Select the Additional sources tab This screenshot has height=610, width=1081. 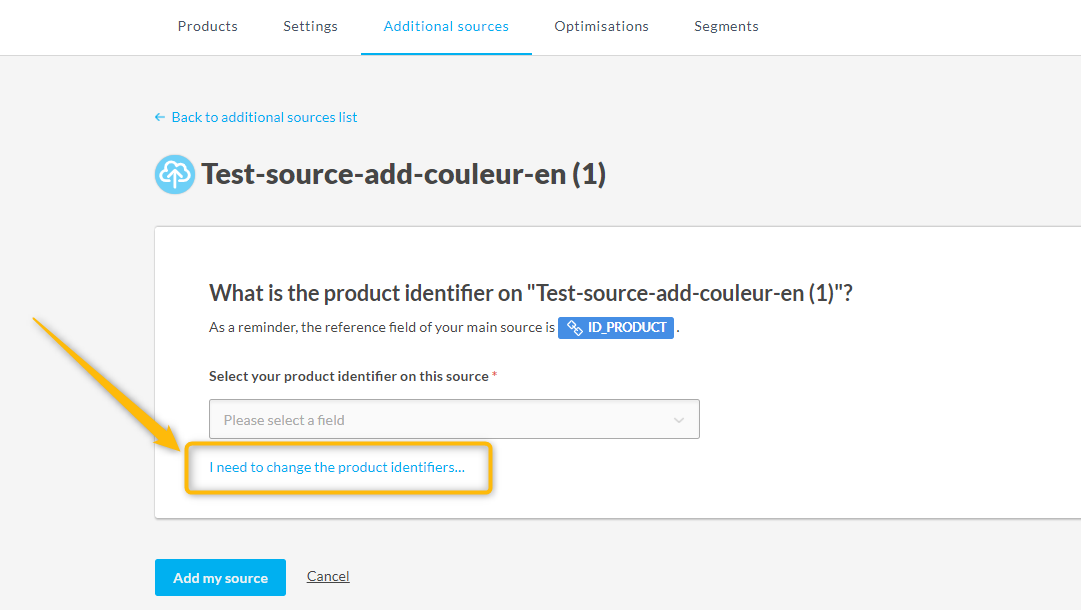coord(446,26)
